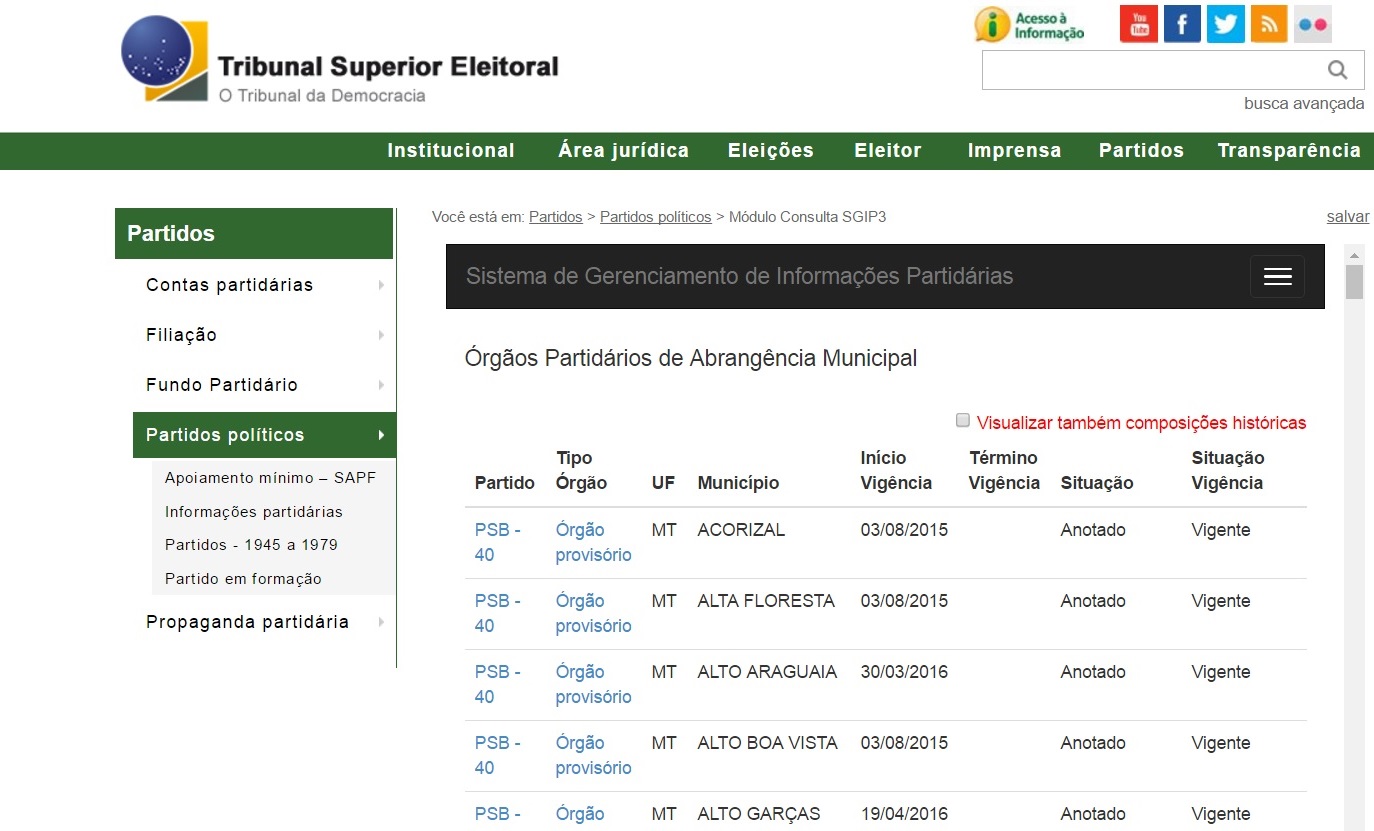
Task: Open Órgão provisório link for ACORIZAL
Action: pos(594,542)
